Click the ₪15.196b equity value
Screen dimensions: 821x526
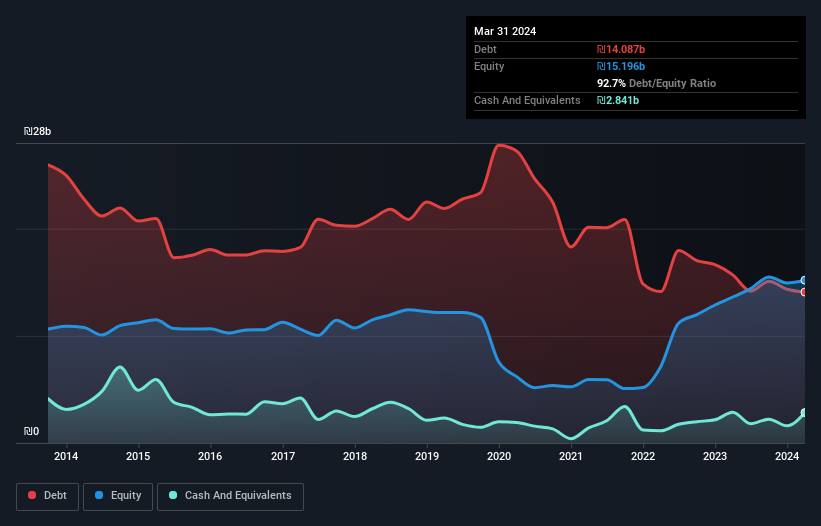click(x=621, y=66)
